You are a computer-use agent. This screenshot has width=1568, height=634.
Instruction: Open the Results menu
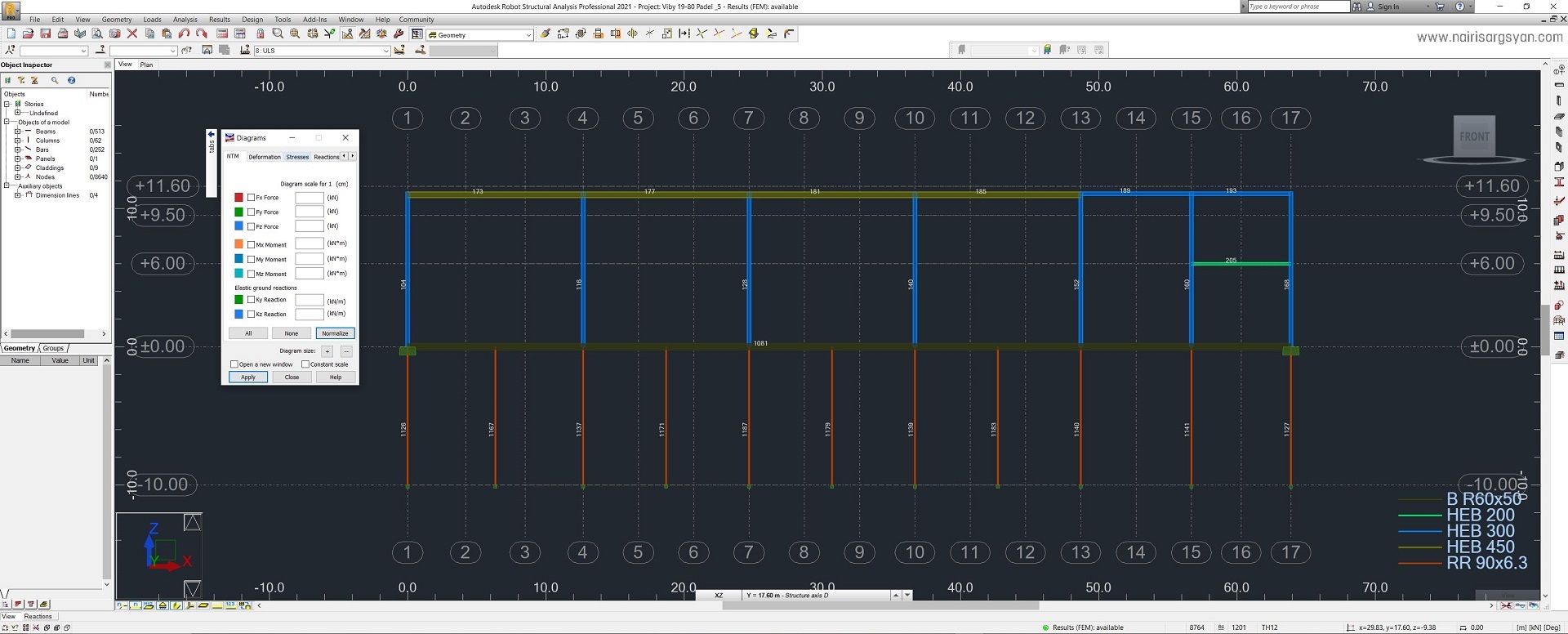pyautogui.click(x=219, y=20)
